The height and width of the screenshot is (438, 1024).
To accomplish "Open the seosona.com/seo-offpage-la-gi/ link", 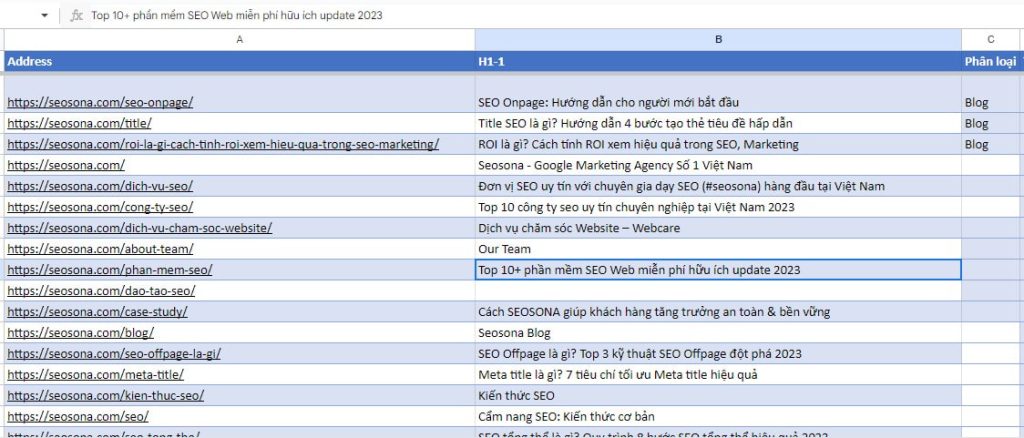I will point(114,353).
